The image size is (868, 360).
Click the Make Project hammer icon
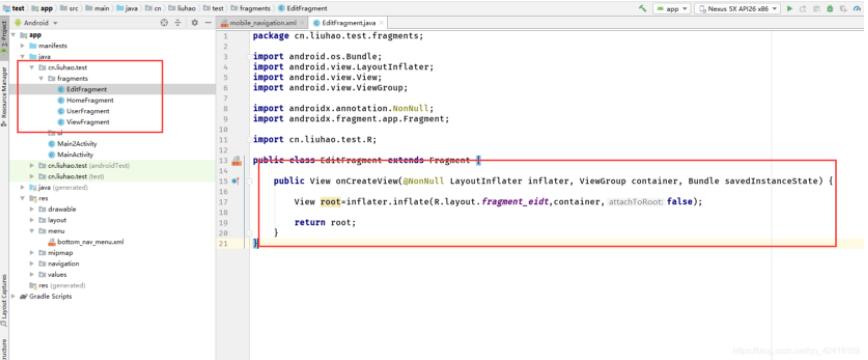[643, 8]
